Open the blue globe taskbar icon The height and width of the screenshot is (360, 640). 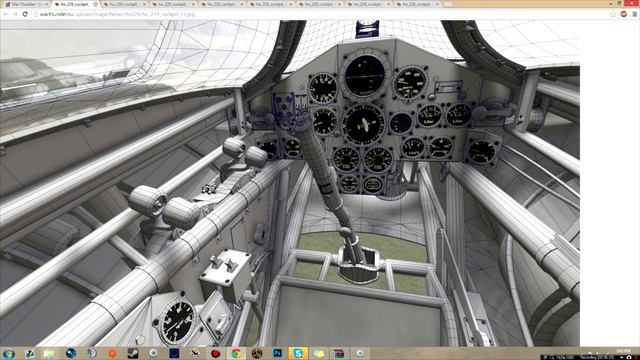[71, 353]
